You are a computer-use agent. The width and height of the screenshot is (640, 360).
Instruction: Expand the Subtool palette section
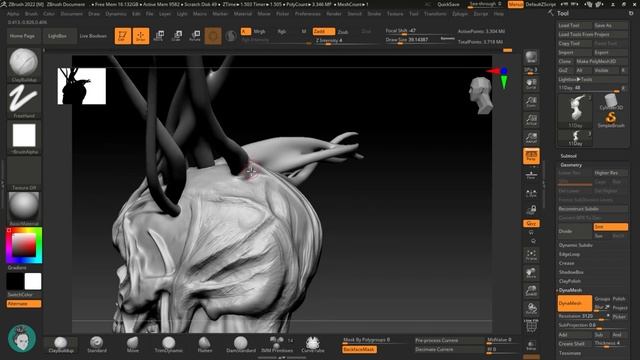(569, 156)
